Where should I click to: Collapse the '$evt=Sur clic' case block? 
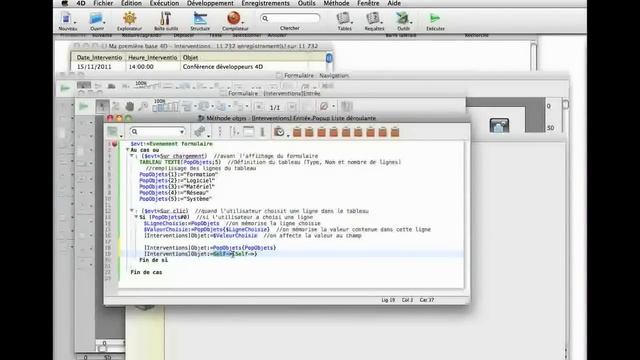point(132,211)
